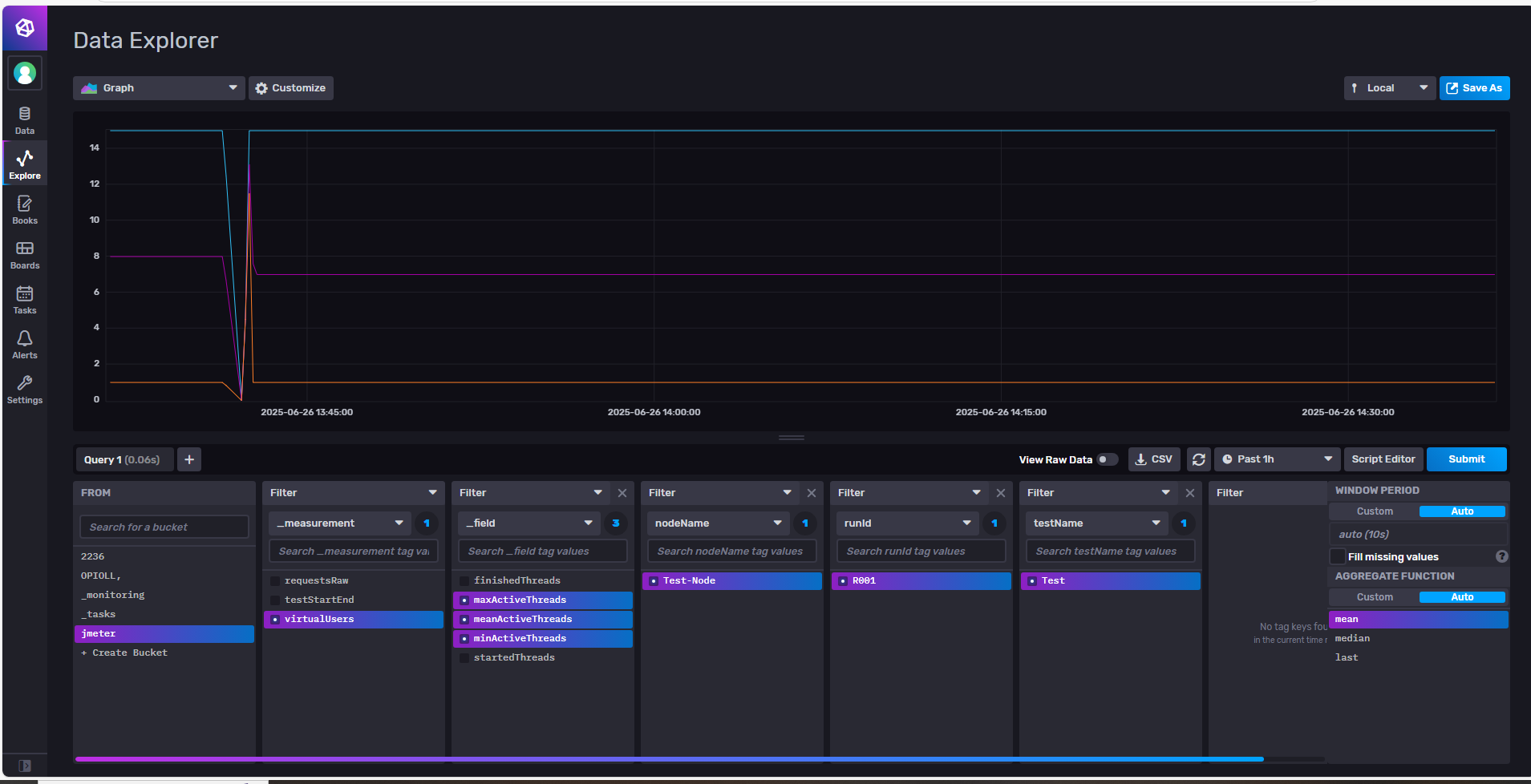The width and height of the screenshot is (1531, 784).
Task: Open the Filter mode dropdown above _measurement
Action: coord(354,493)
